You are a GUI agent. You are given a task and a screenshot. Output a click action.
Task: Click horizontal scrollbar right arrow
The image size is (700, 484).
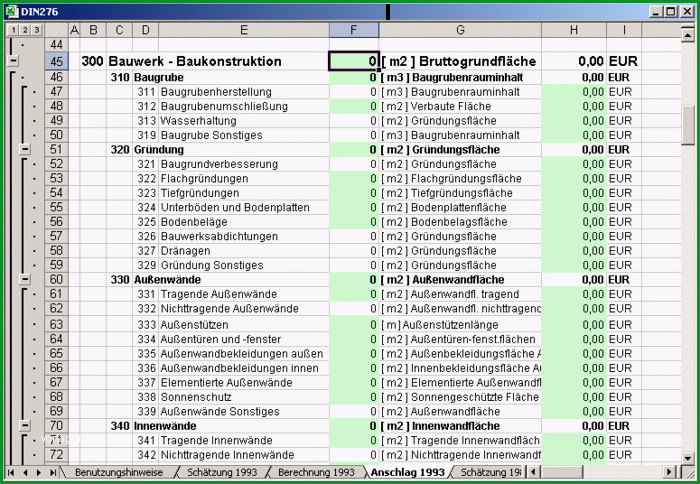click(x=669, y=472)
